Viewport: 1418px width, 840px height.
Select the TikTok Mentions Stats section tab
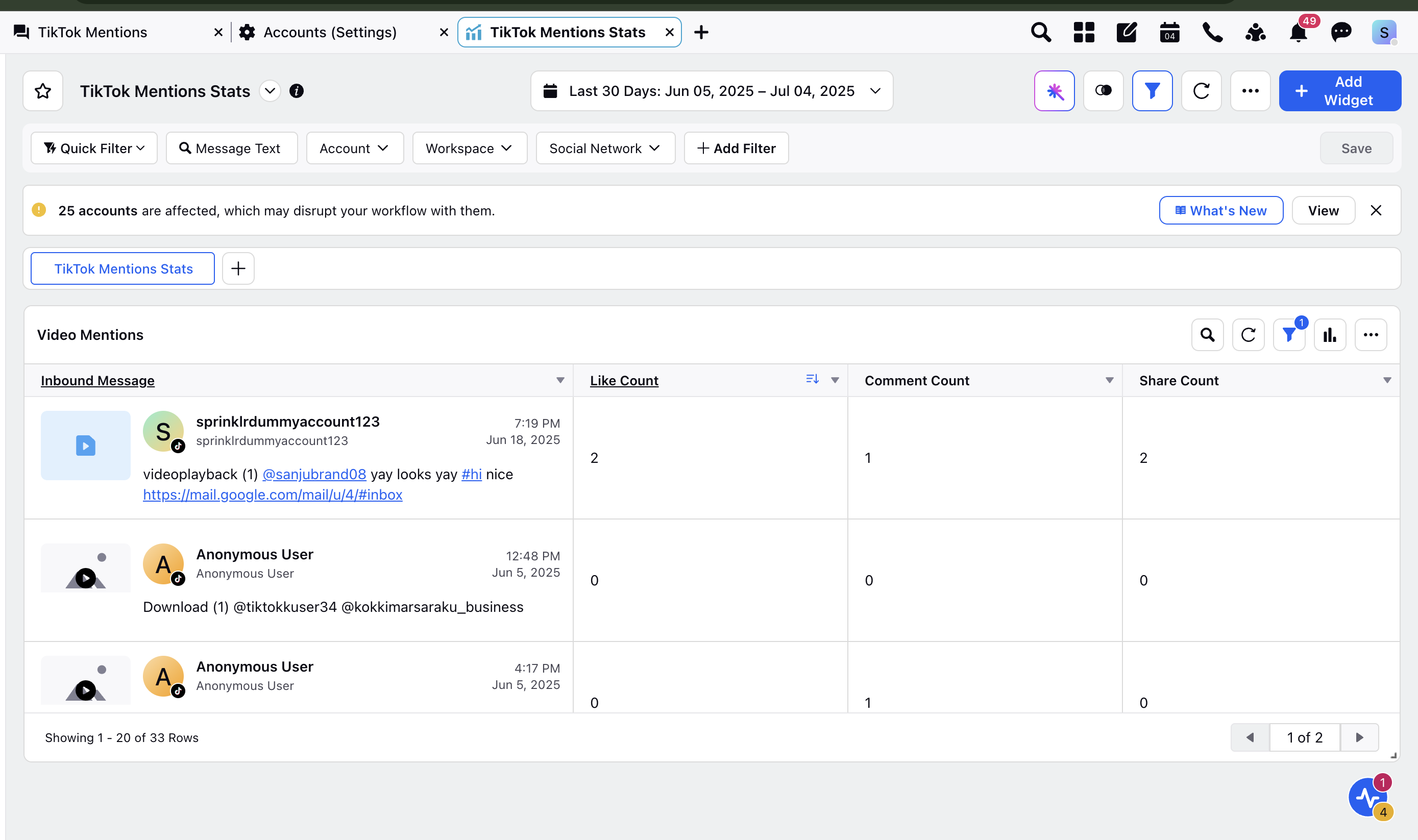(123, 268)
